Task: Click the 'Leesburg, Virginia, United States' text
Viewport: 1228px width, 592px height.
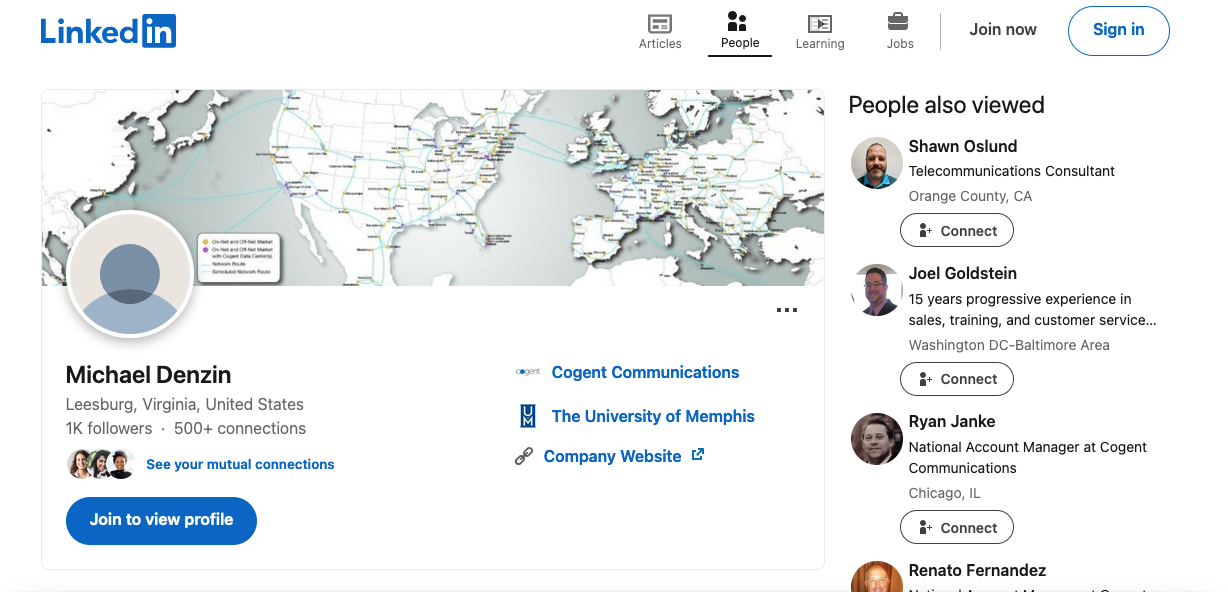Action: (185, 405)
